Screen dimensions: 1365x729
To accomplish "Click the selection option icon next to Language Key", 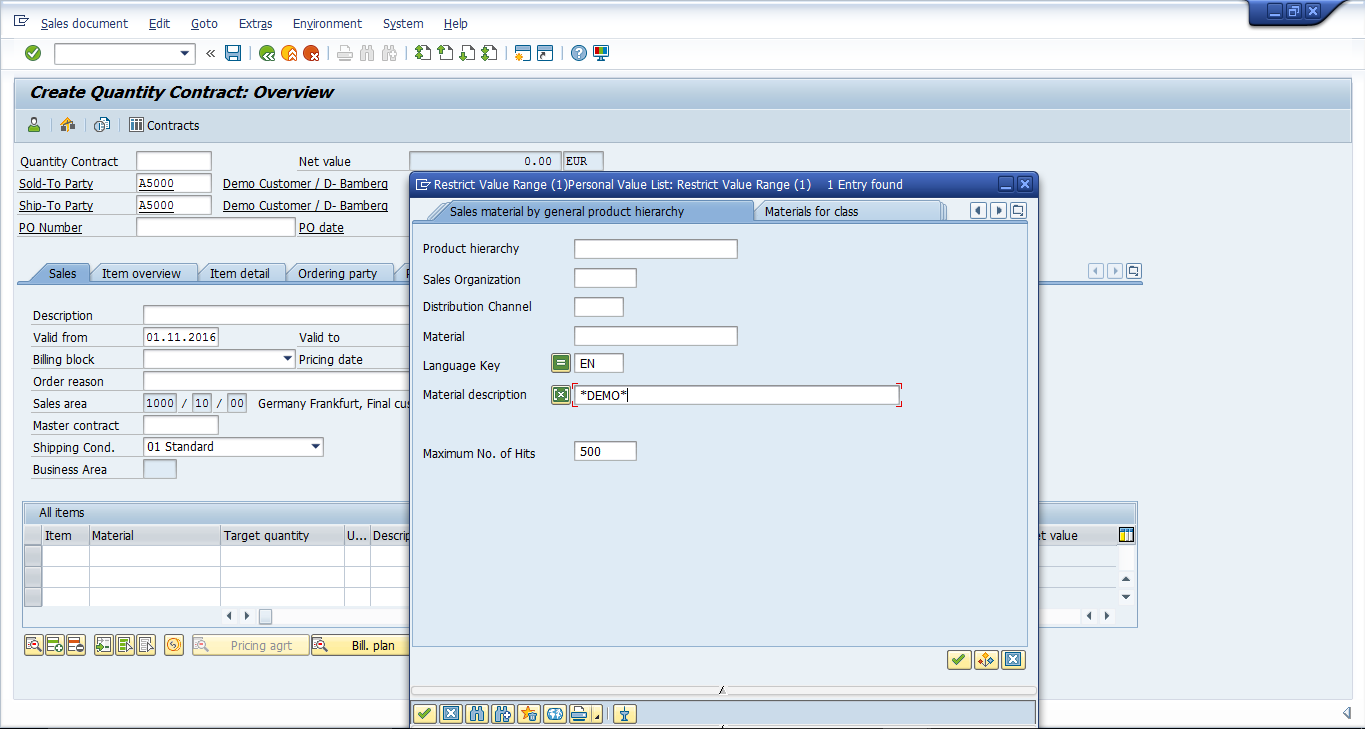I will tap(561, 363).
